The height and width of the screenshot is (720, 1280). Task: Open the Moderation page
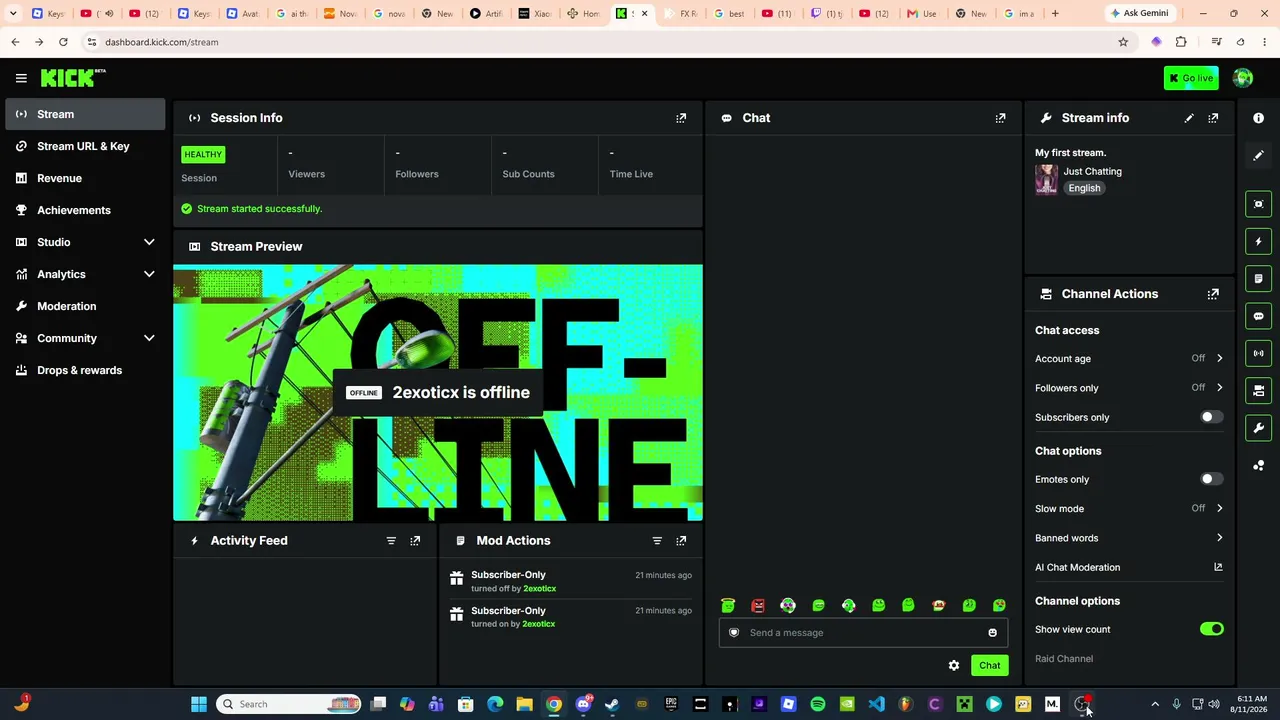coord(85,306)
